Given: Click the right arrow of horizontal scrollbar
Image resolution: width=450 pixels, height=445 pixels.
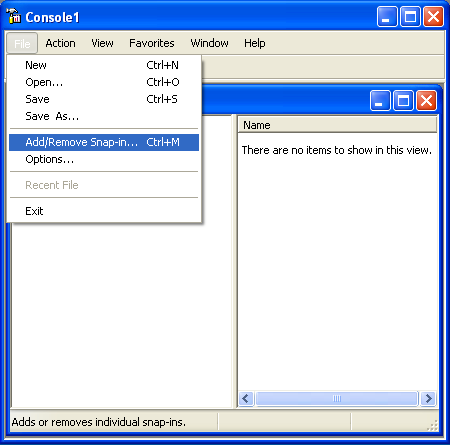Looking at the screenshot, I should (x=428, y=398).
